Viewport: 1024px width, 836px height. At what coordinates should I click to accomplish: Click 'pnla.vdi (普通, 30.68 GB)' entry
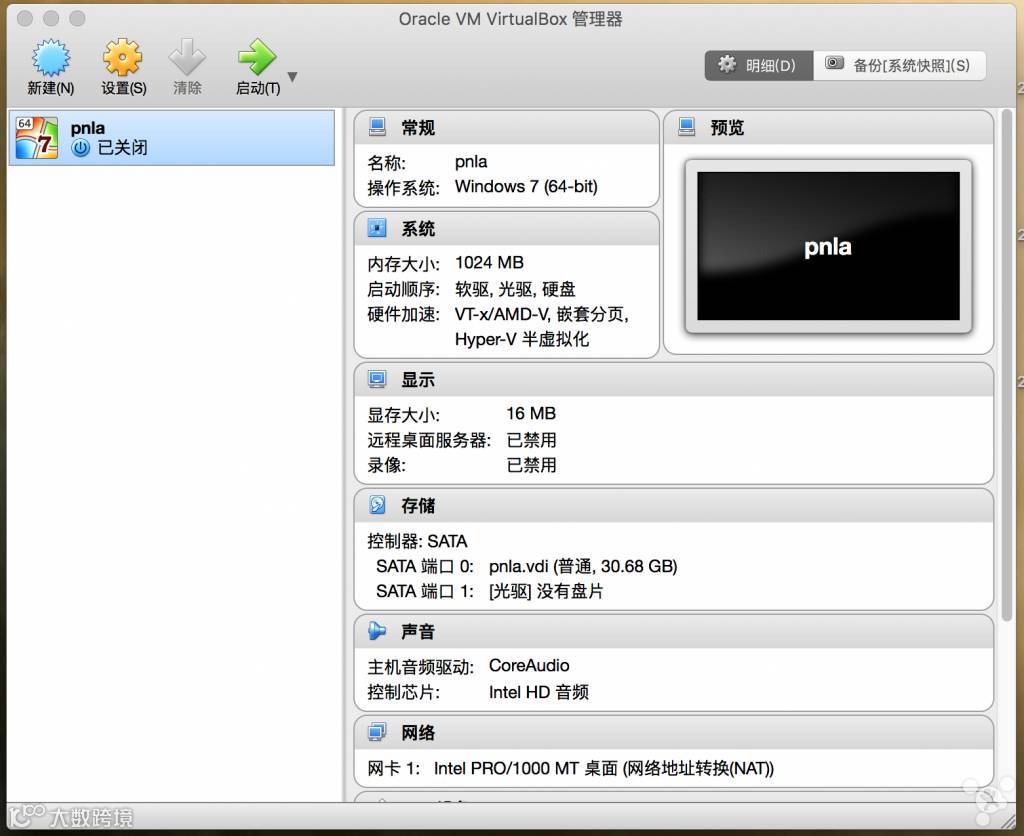click(583, 566)
